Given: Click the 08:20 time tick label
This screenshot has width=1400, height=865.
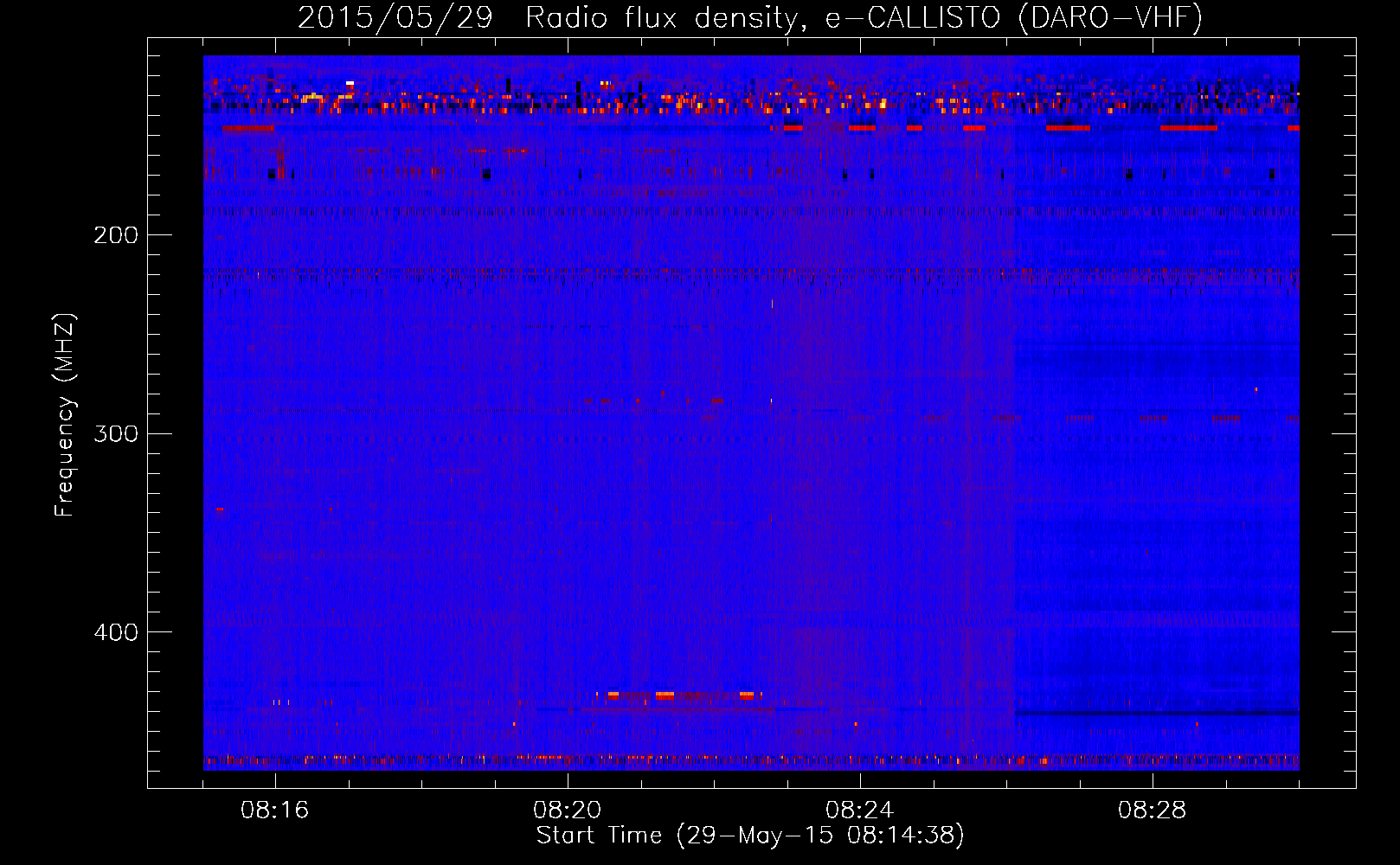Looking at the screenshot, I should click(568, 811).
